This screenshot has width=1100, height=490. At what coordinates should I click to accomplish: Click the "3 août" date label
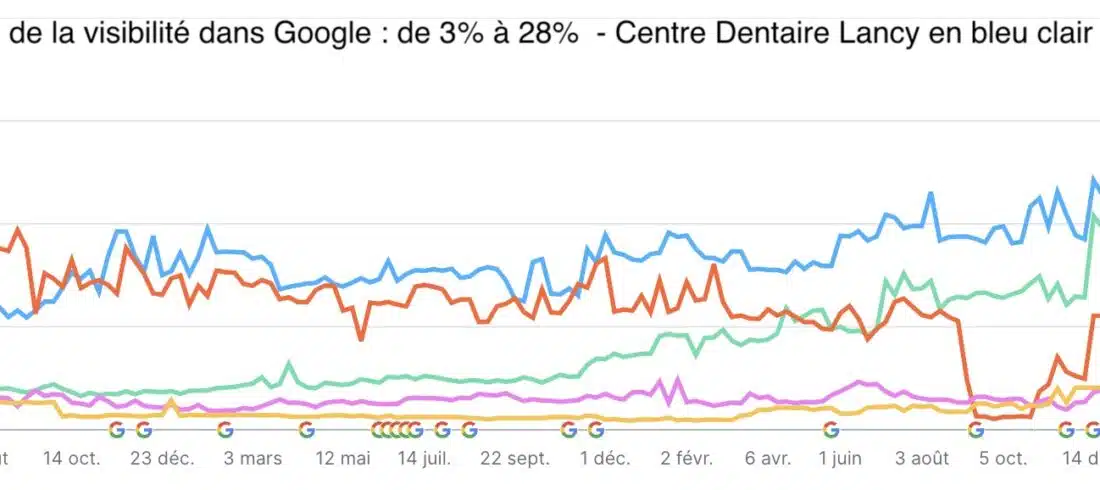921,458
